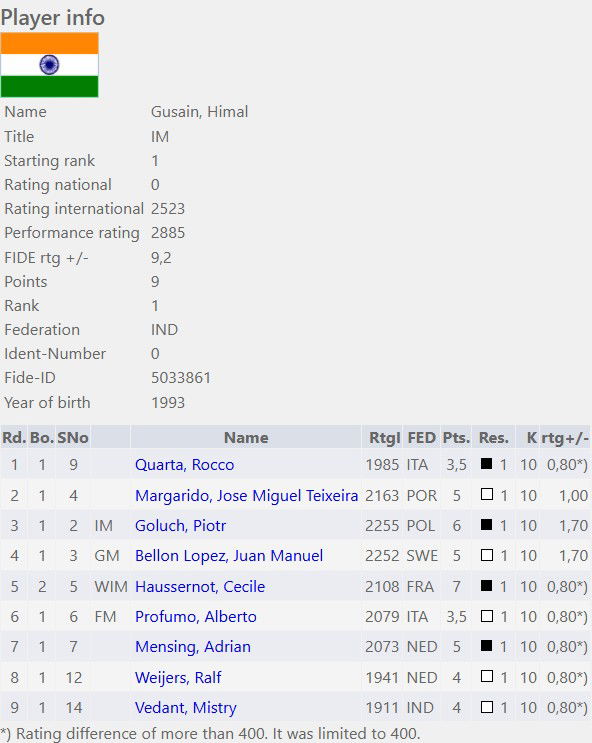Select Weijers, Ralf link

[178, 677]
